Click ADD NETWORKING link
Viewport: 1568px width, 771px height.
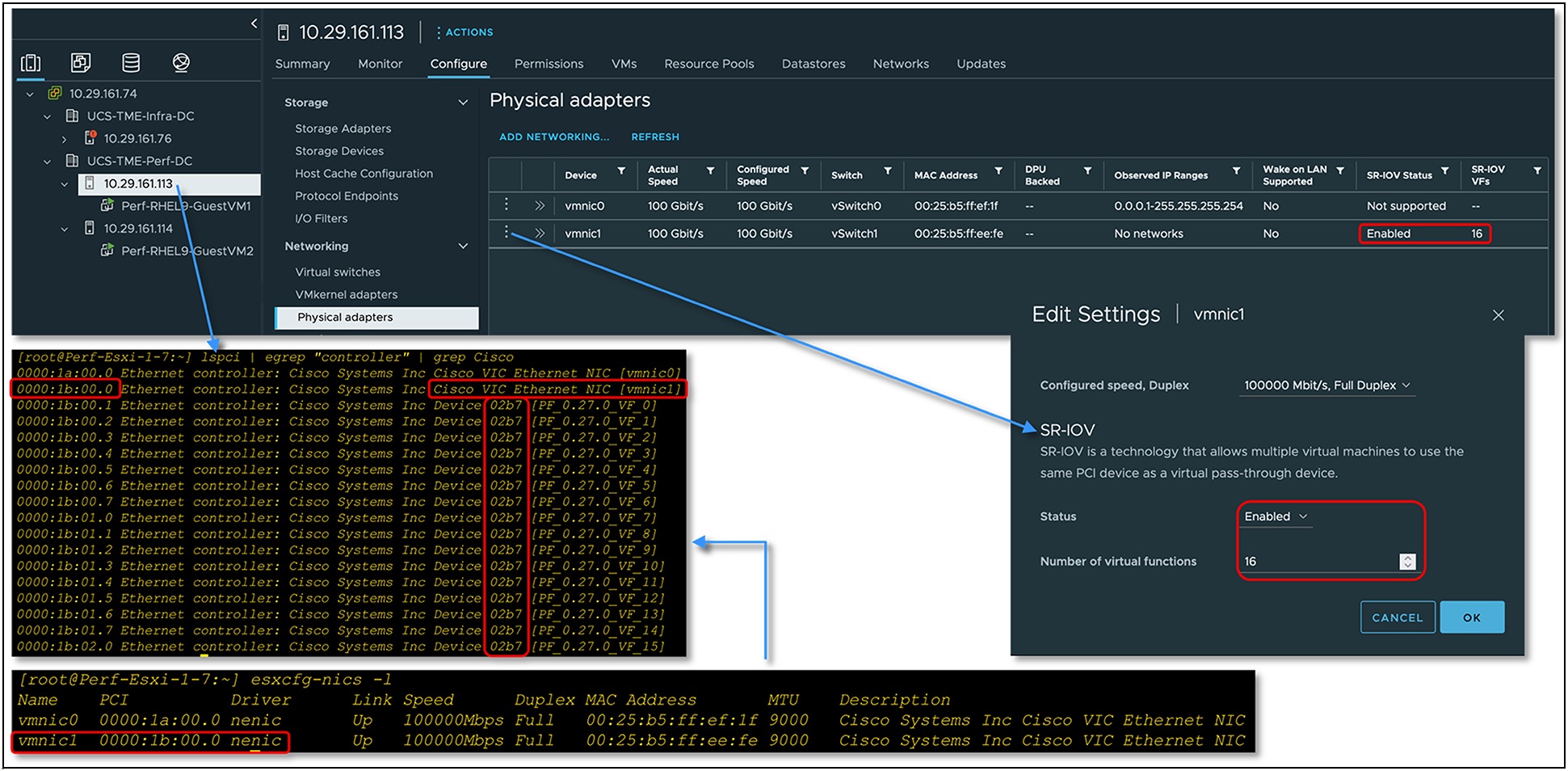click(554, 137)
